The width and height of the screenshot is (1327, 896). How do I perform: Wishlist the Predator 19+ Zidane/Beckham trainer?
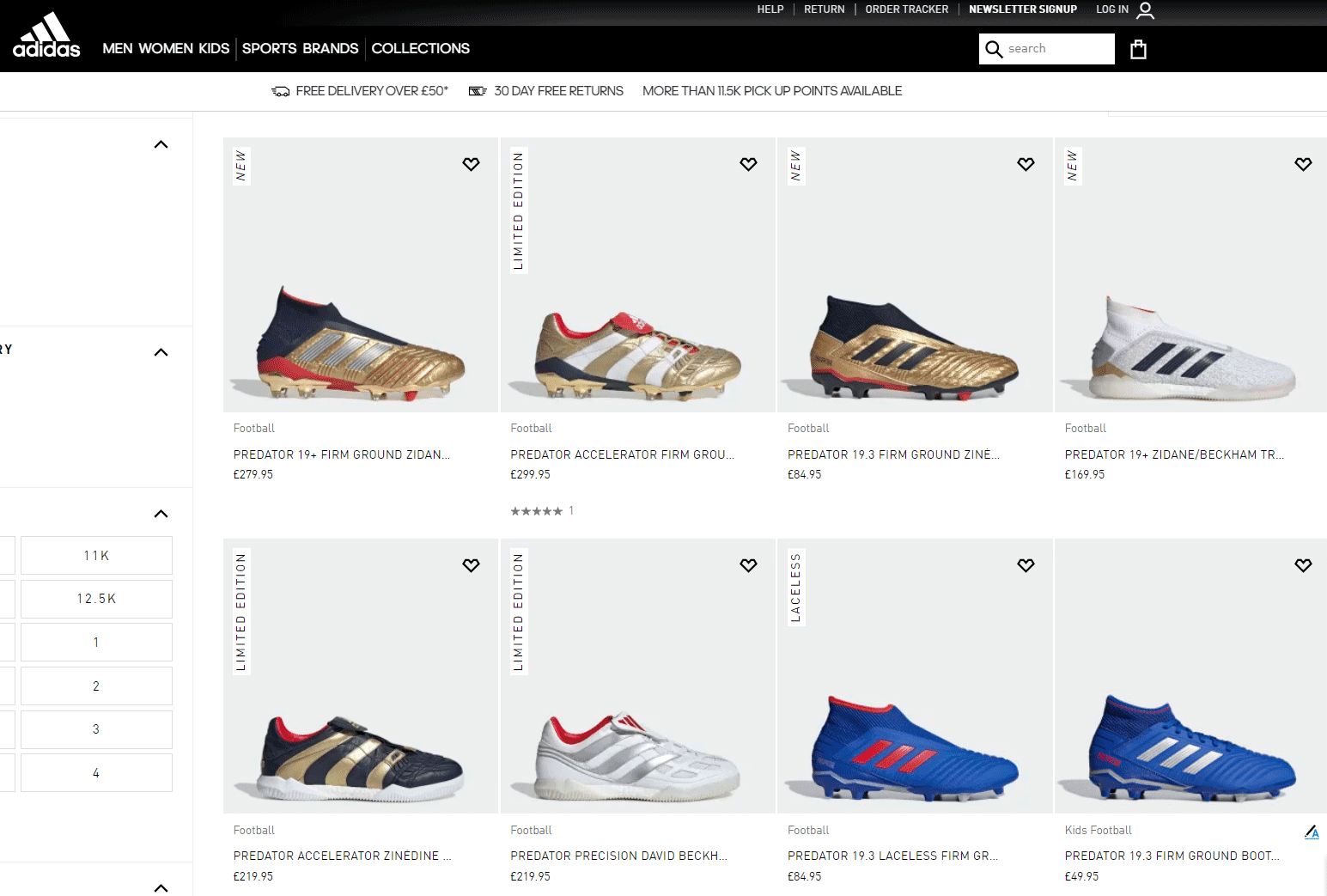click(x=1303, y=164)
